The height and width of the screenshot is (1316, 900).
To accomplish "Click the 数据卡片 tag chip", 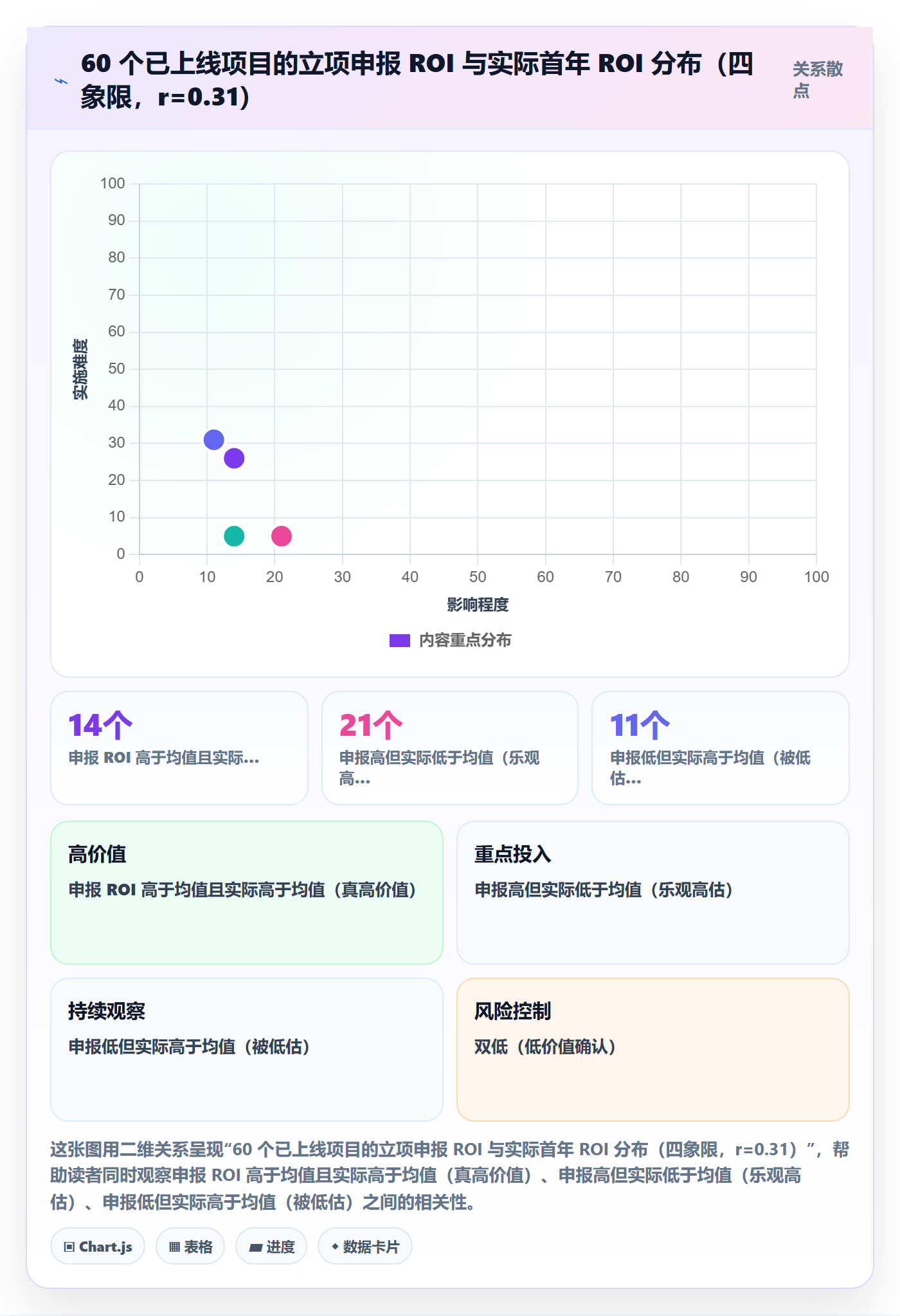I will click(365, 1247).
